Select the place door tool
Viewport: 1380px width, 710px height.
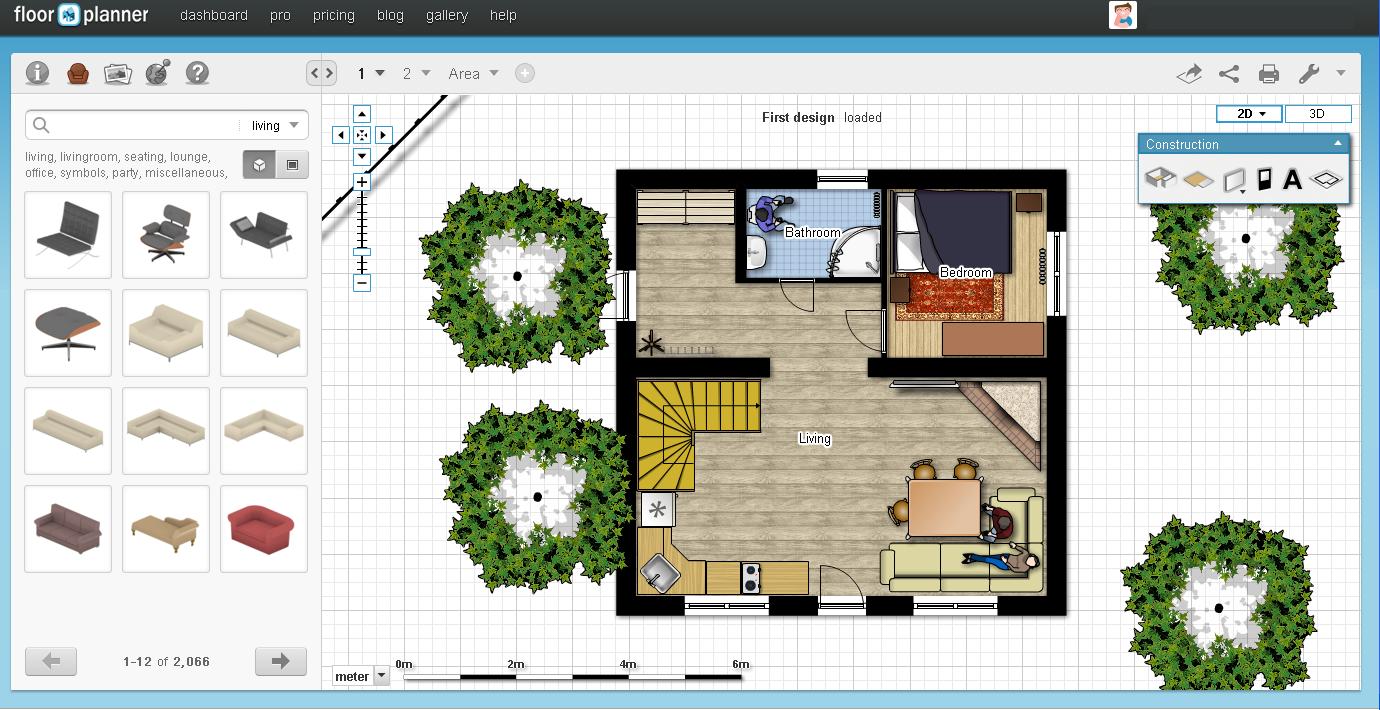(1264, 180)
